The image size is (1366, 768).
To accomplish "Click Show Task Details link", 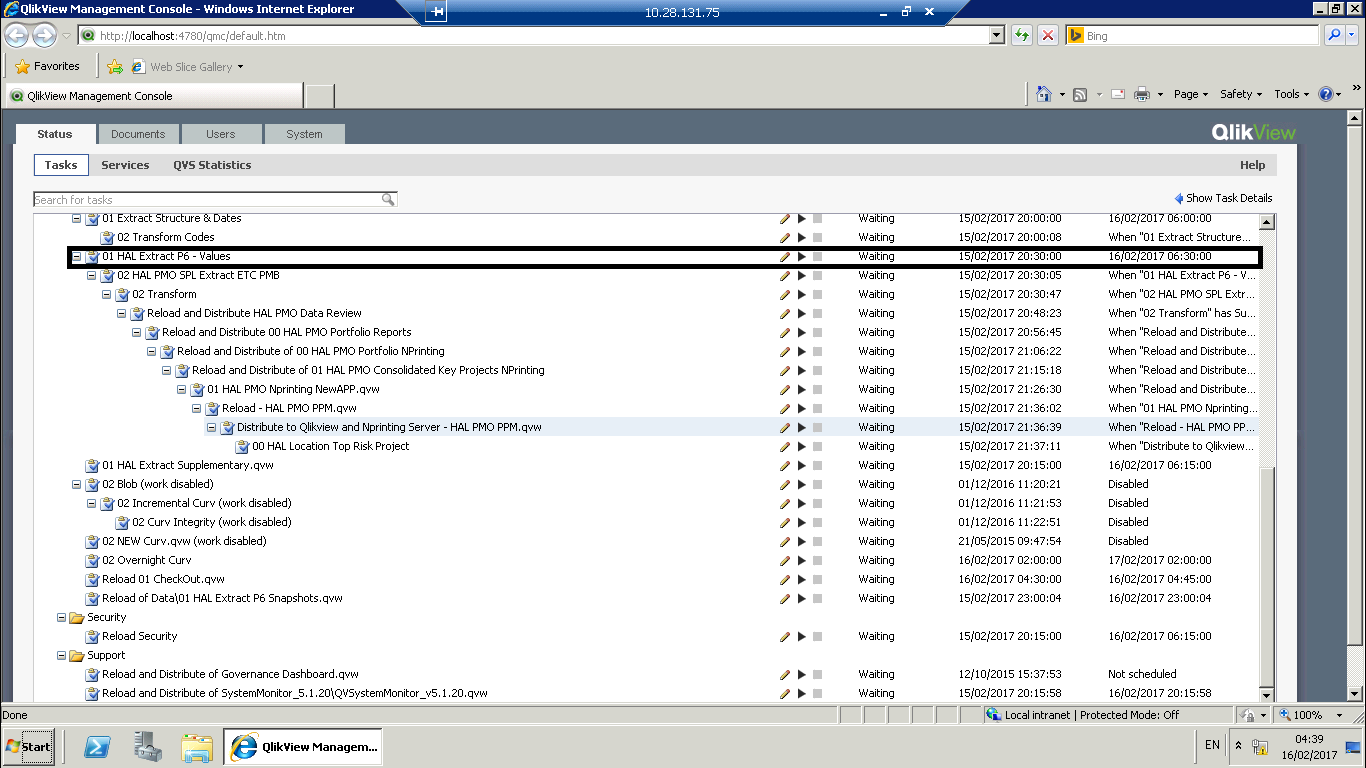I will [x=1229, y=198].
